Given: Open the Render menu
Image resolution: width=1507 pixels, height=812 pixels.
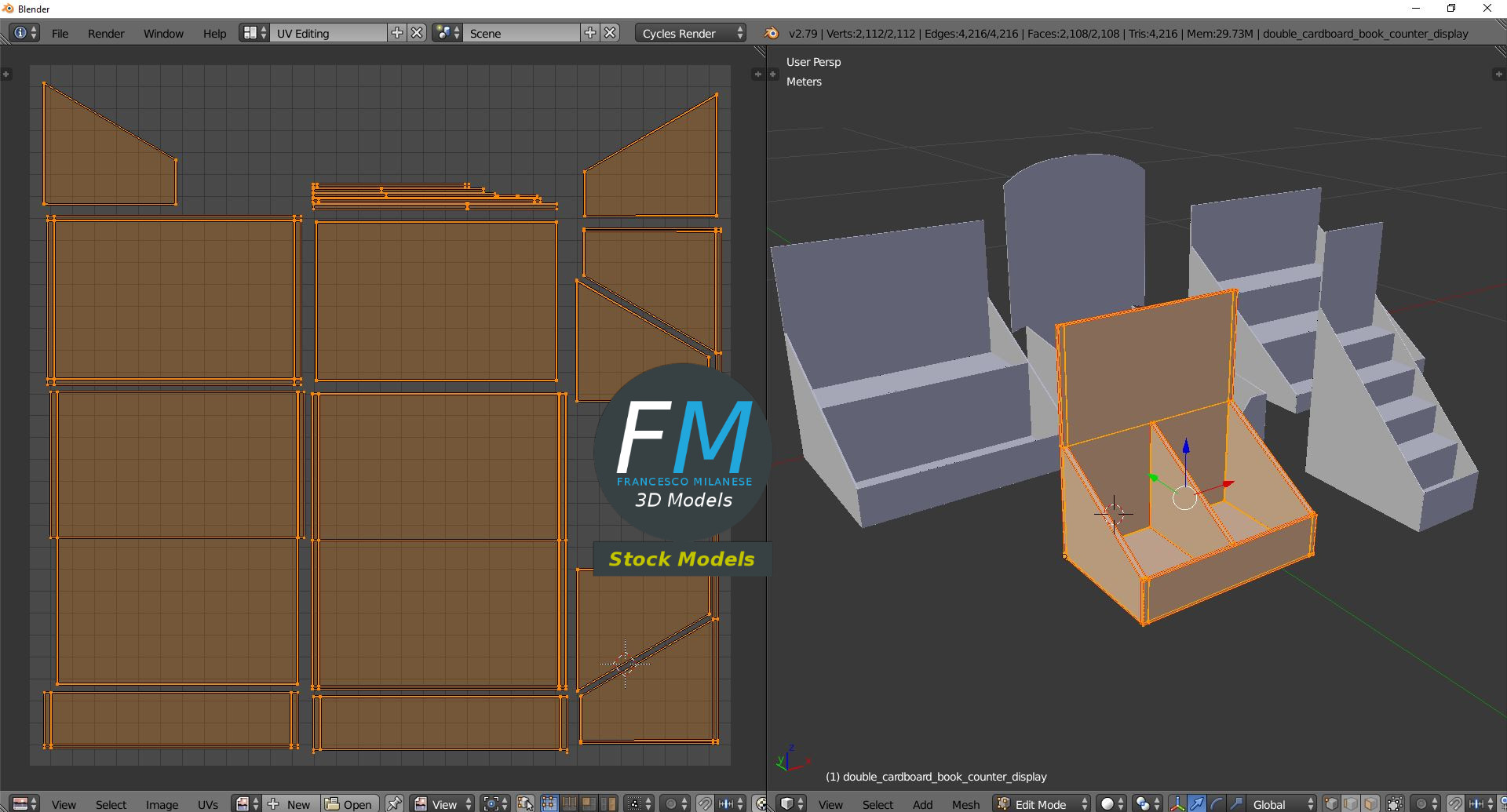Looking at the screenshot, I should pos(106,33).
